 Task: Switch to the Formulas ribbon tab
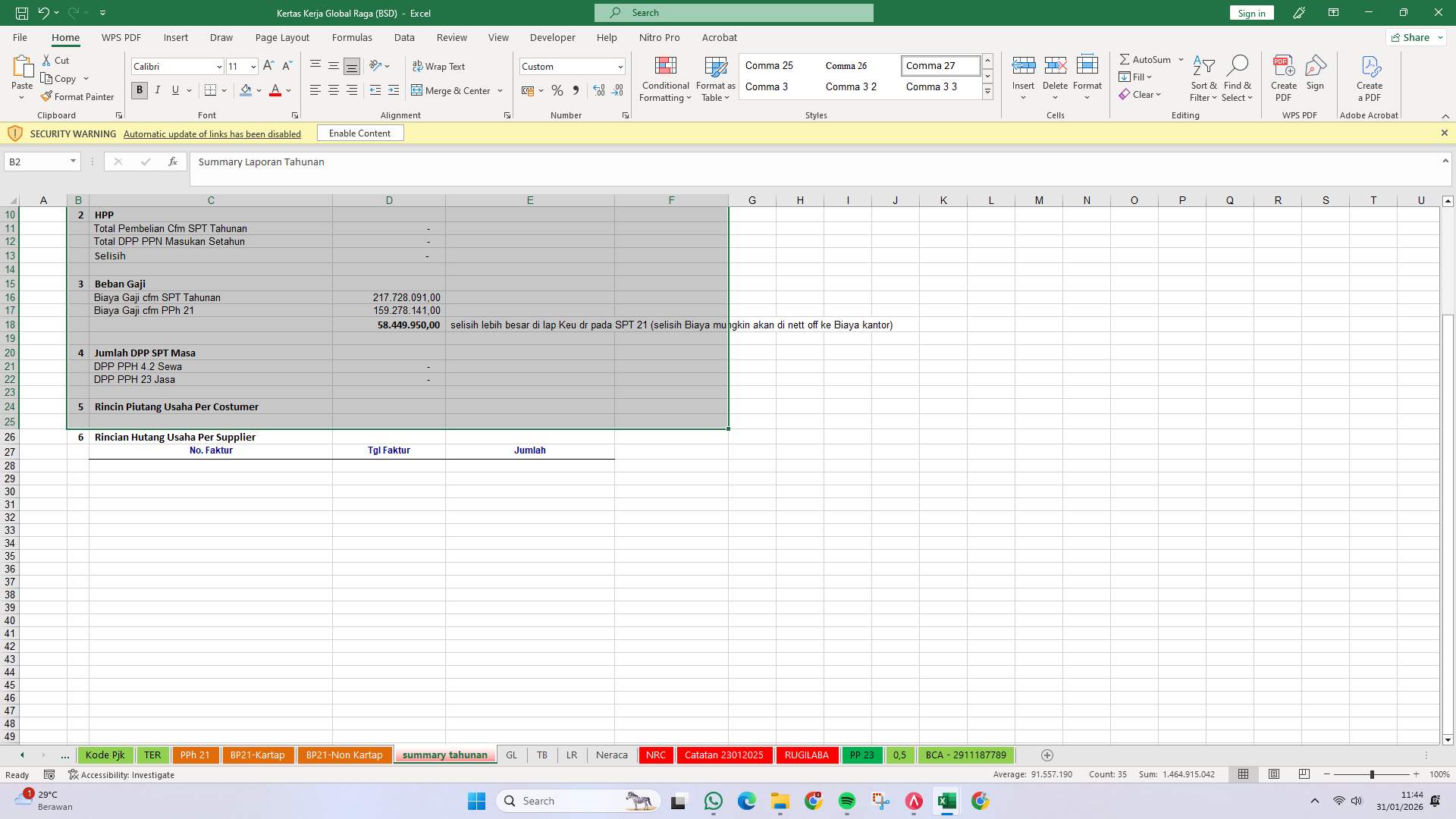352,37
